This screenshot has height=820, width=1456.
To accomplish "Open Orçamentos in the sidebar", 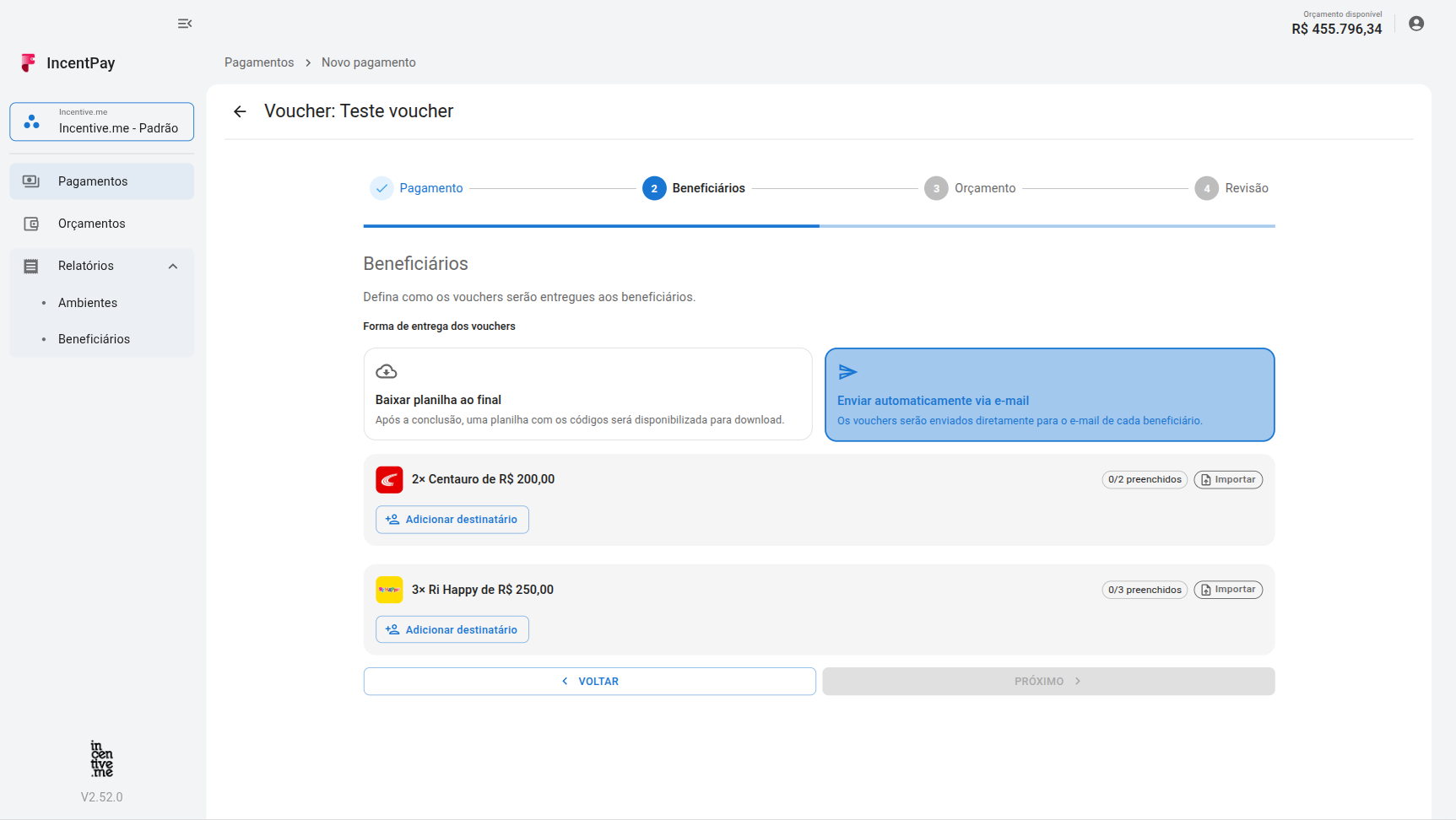I will pyautogui.click(x=102, y=224).
